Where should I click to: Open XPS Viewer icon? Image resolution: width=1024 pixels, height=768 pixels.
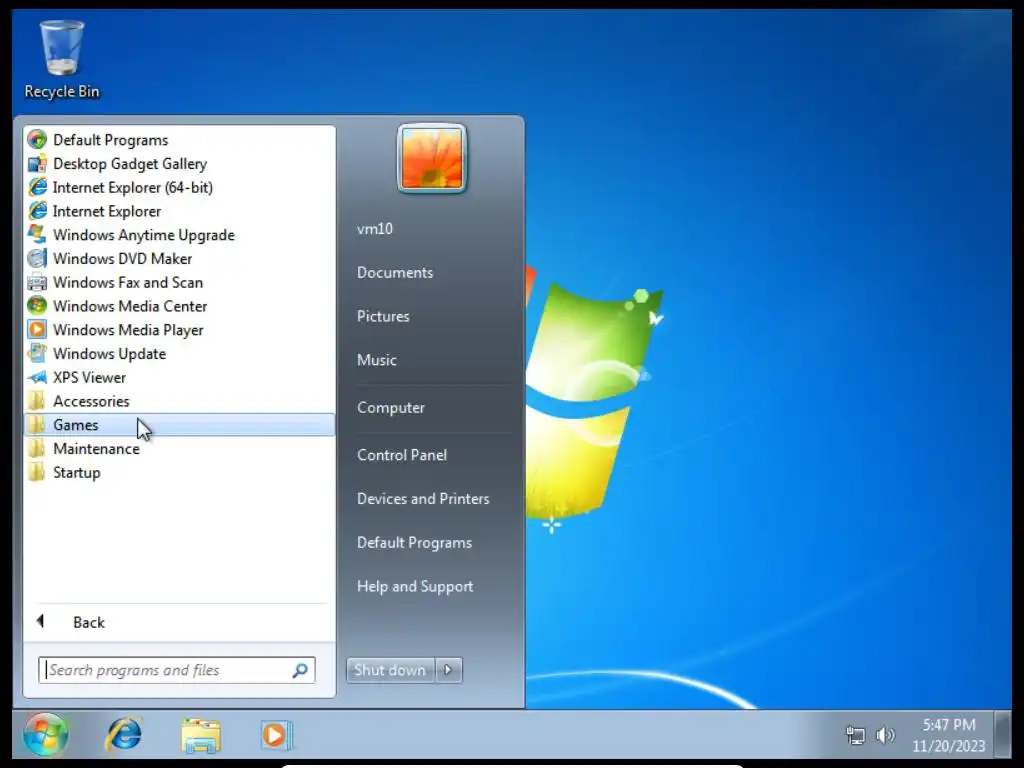[x=37, y=377]
